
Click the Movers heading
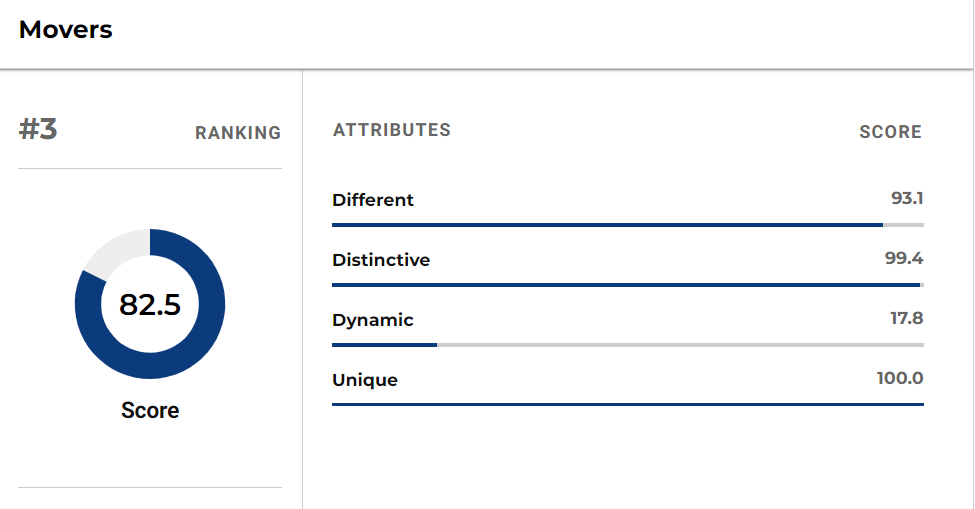pos(65,30)
